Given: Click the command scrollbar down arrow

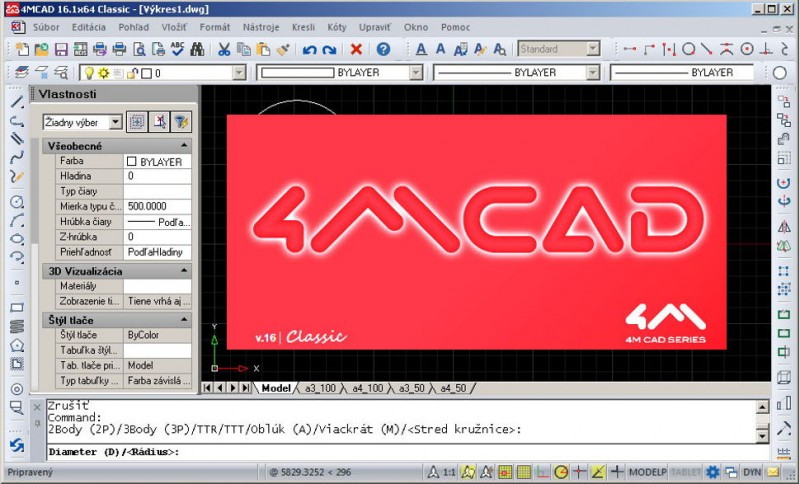Looking at the screenshot, I should tap(762, 435).
